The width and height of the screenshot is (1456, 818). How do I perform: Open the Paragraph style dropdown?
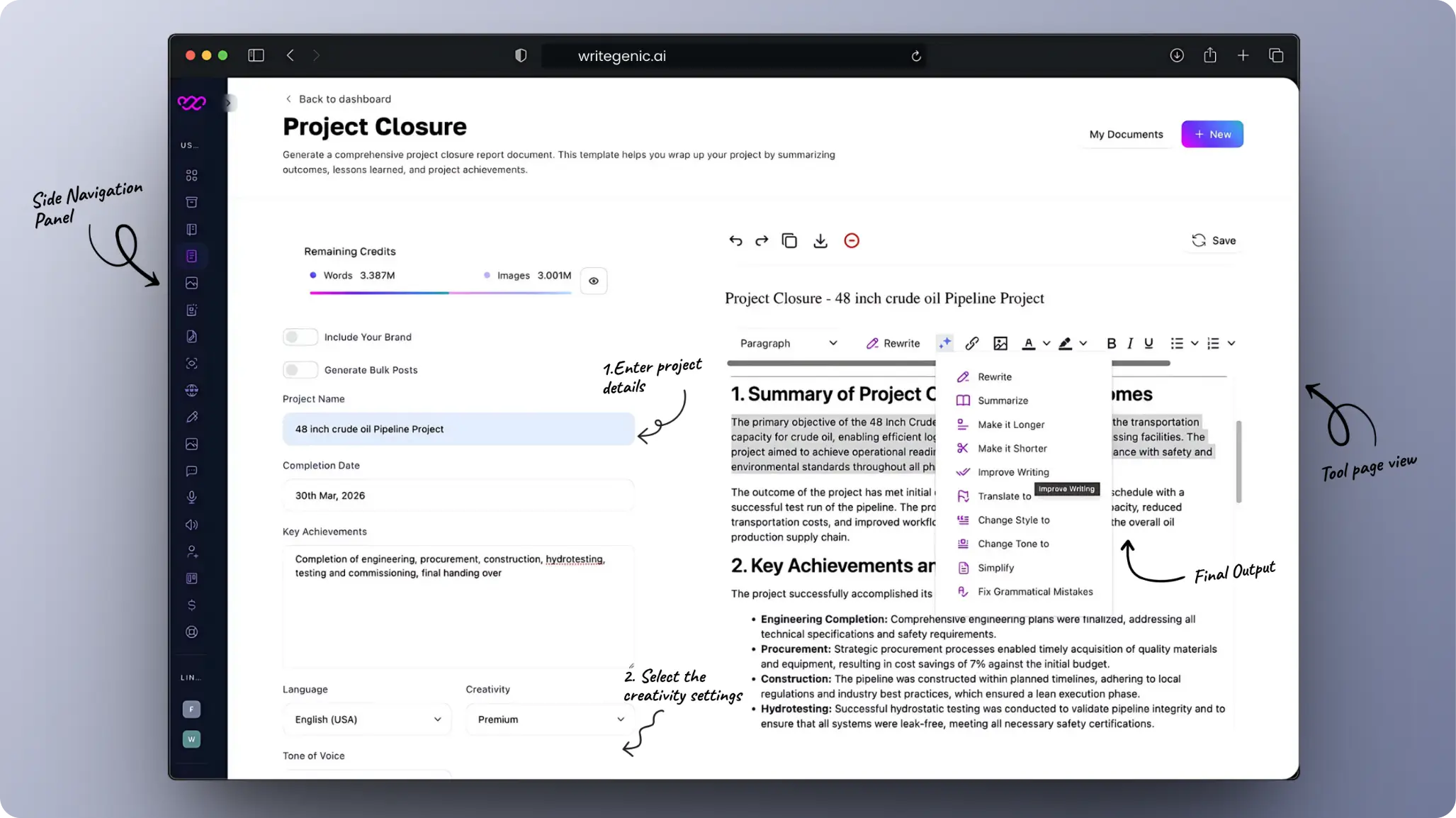[x=788, y=343]
